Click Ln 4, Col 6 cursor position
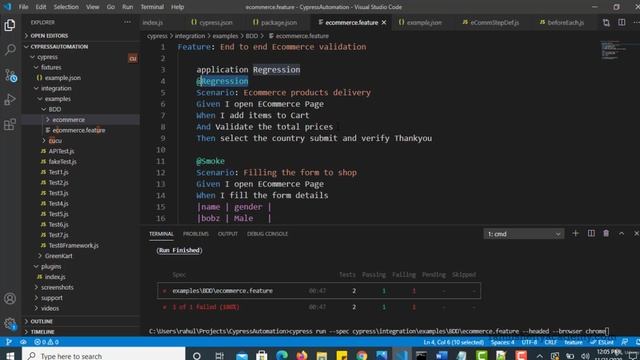This screenshot has width=640, height=360. pos(453,342)
